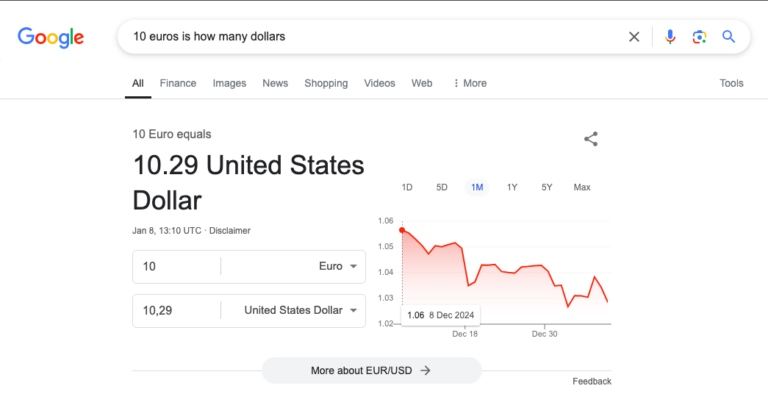Image resolution: width=768 pixels, height=405 pixels.
Task: Click the blue search magnifier icon
Action: click(x=729, y=37)
